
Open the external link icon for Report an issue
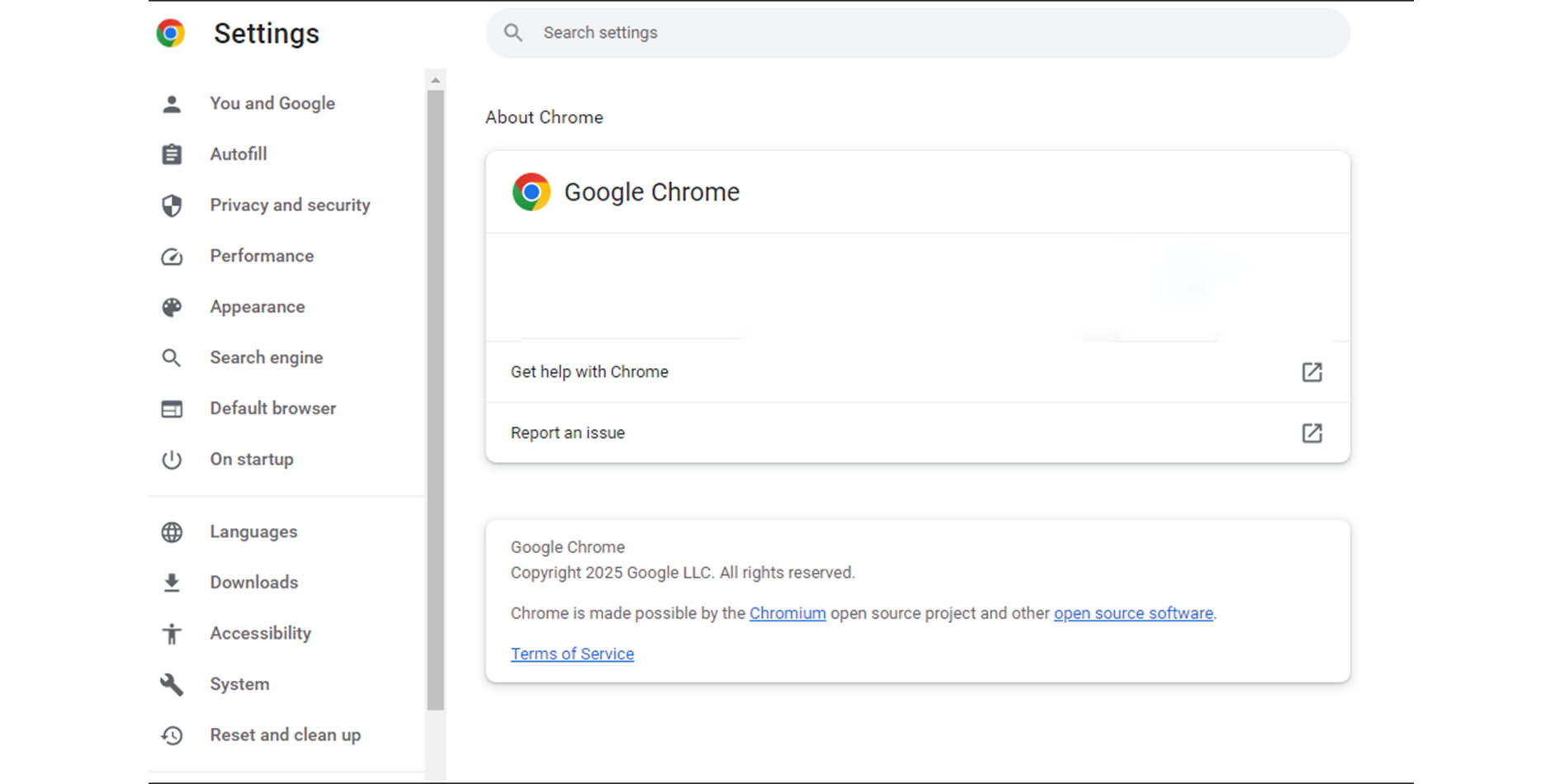click(1312, 433)
